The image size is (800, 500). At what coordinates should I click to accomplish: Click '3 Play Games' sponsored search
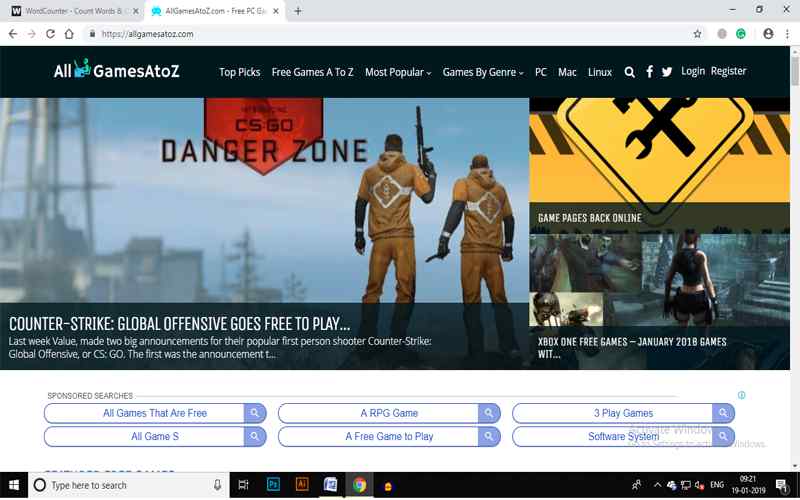click(x=623, y=413)
